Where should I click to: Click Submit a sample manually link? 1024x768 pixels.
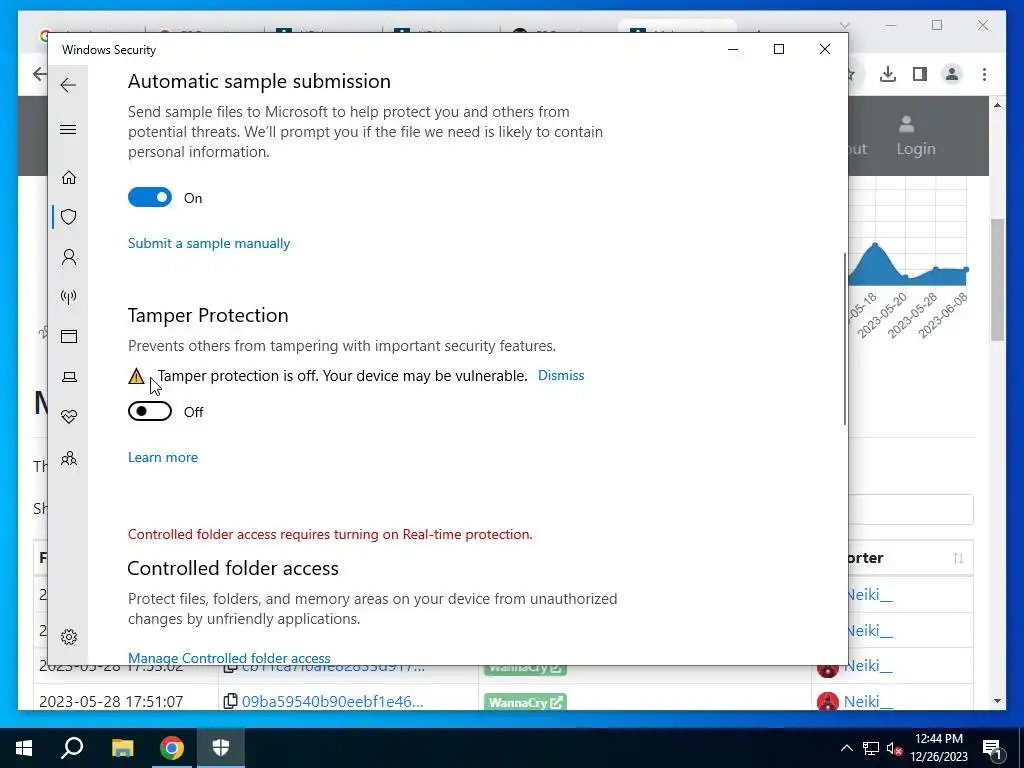(209, 244)
